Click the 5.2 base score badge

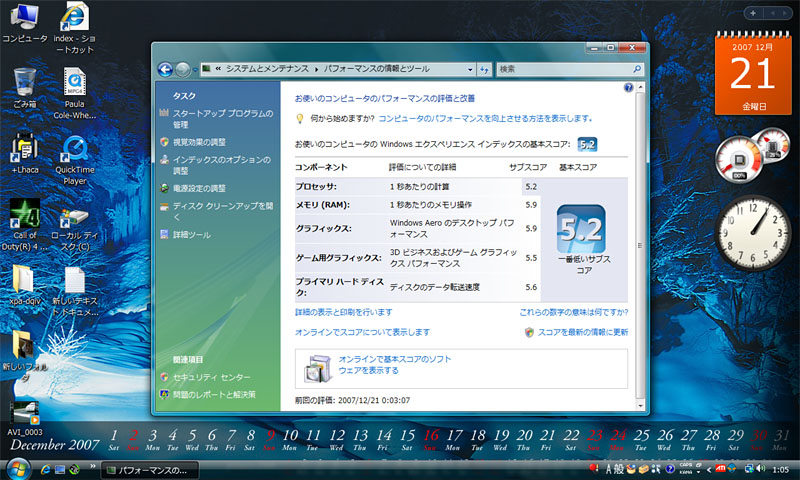click(587, 144)
